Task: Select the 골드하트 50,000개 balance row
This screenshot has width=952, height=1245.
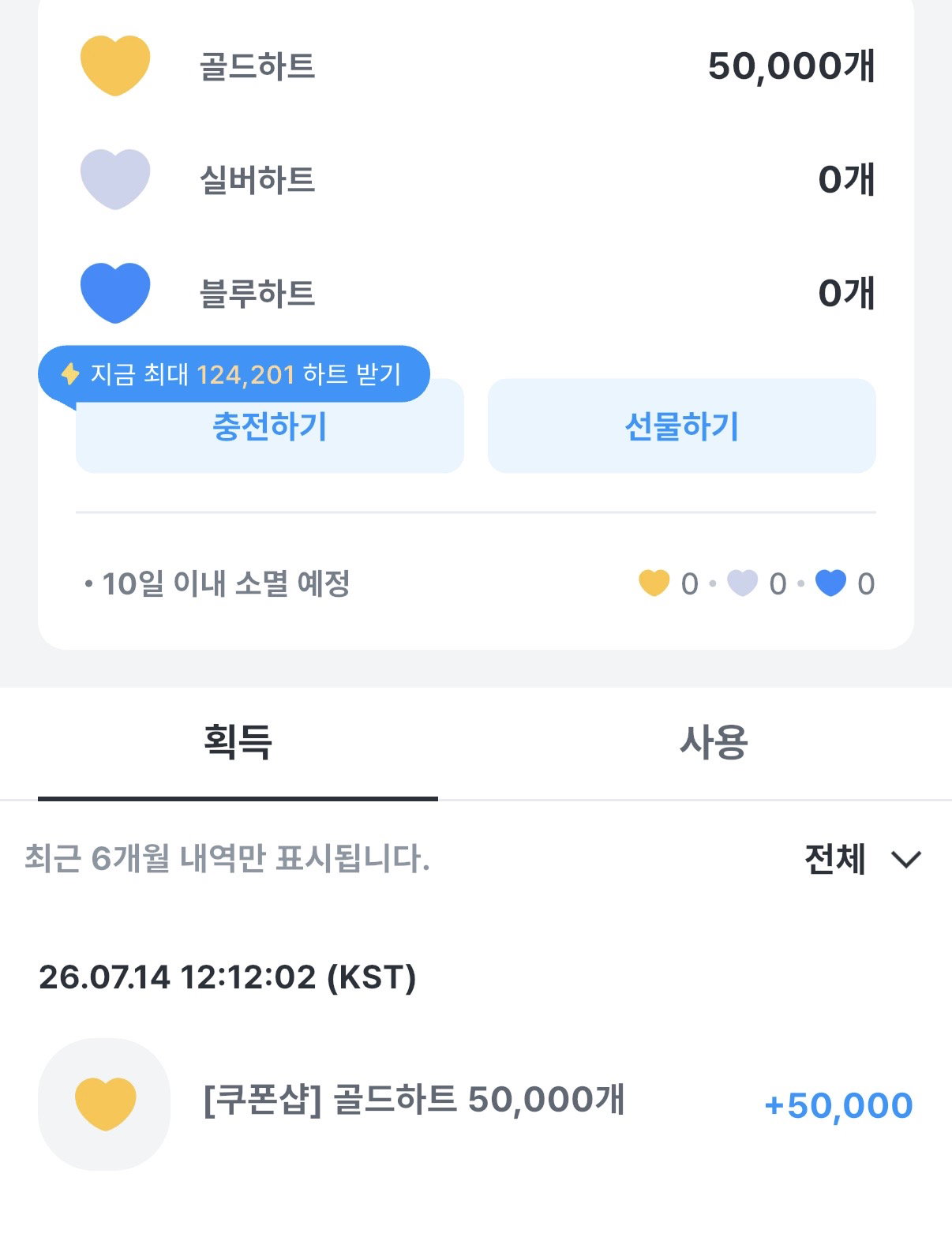Action: click(478, 66)
